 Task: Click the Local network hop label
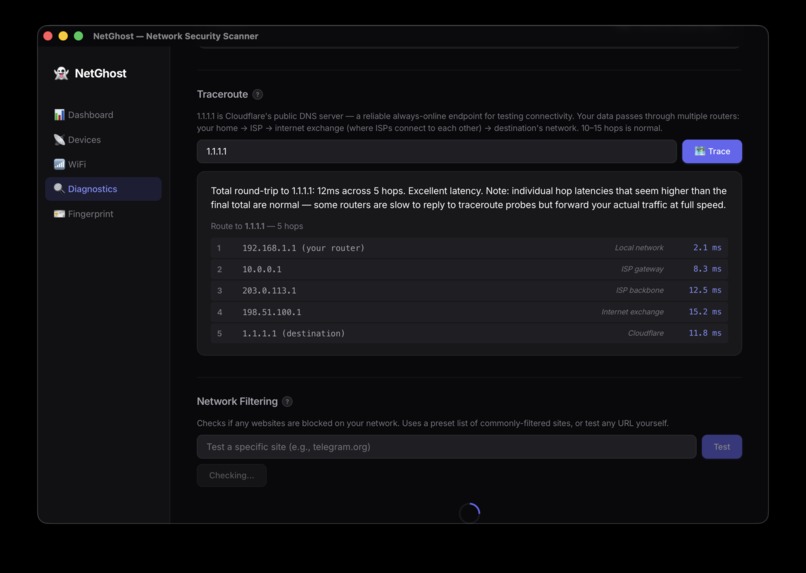pos(639,248)
